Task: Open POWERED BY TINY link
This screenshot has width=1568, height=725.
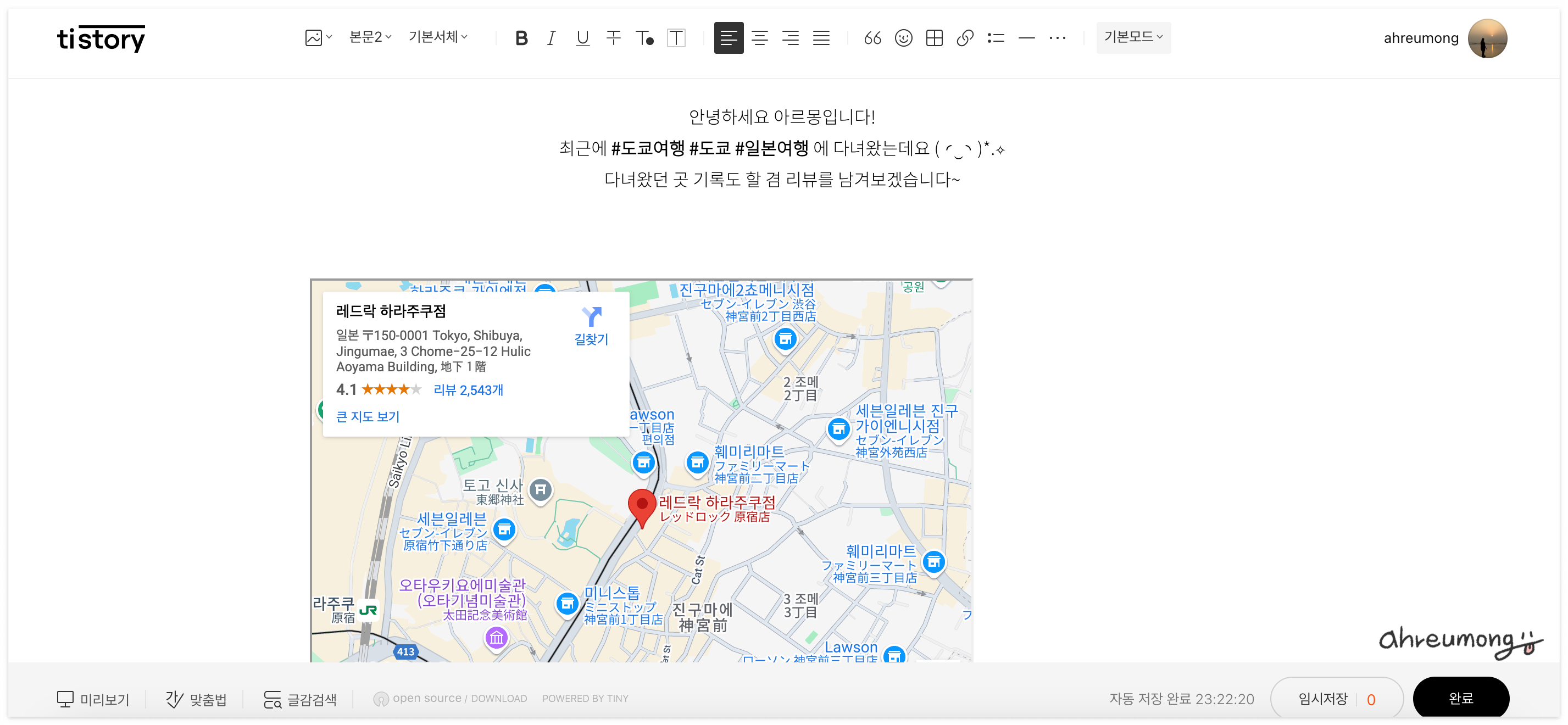Action: (x=585, y=698)
